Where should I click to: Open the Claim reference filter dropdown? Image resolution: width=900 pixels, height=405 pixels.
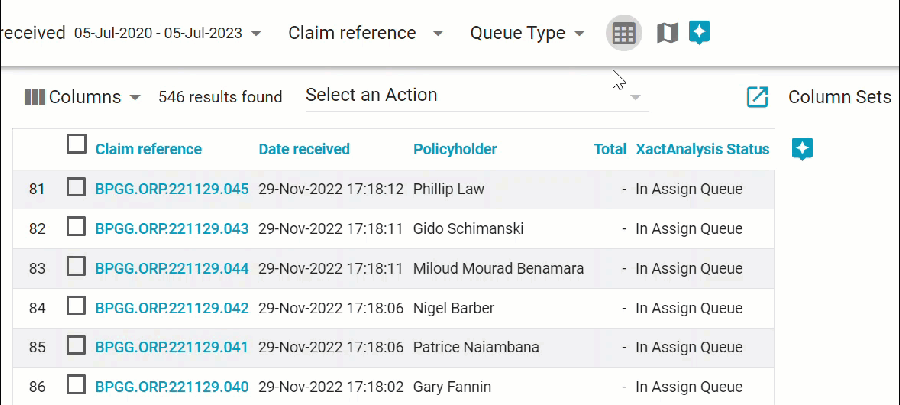(437, 33)
